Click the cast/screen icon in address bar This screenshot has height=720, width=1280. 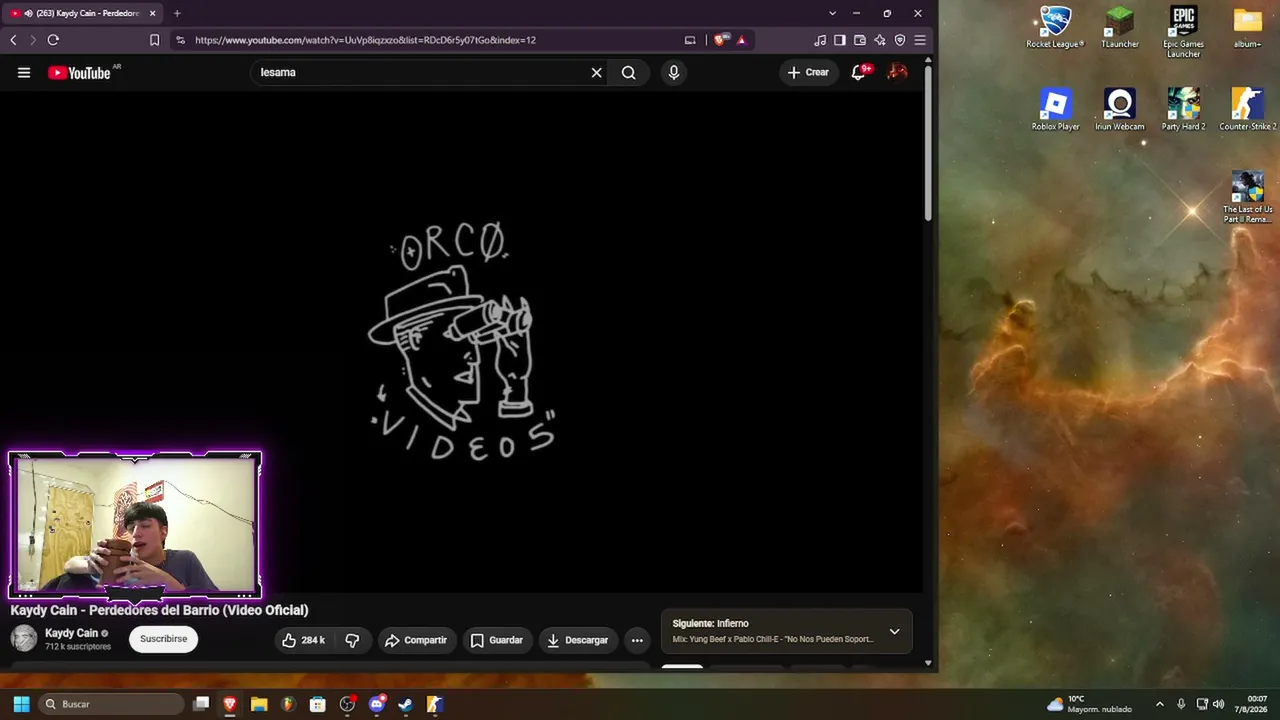click(690, 40)
